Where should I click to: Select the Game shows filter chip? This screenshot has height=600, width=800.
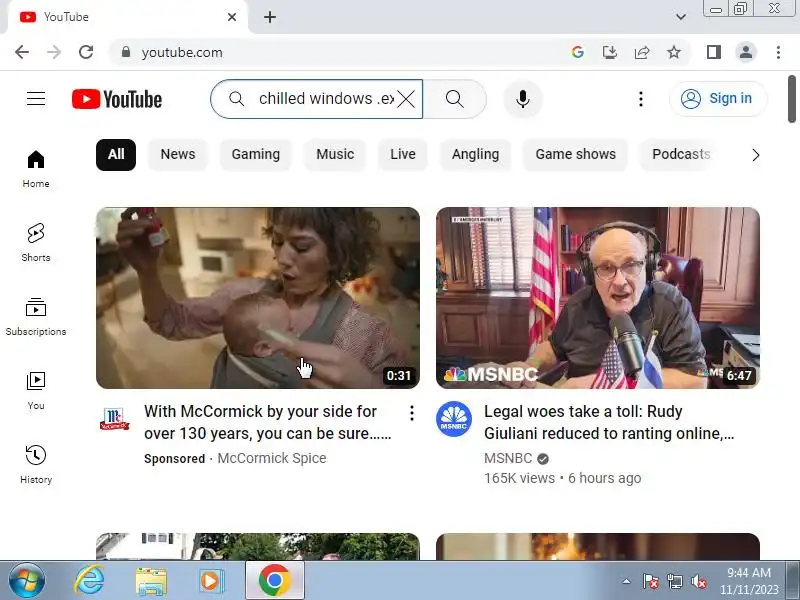[576, 155]
